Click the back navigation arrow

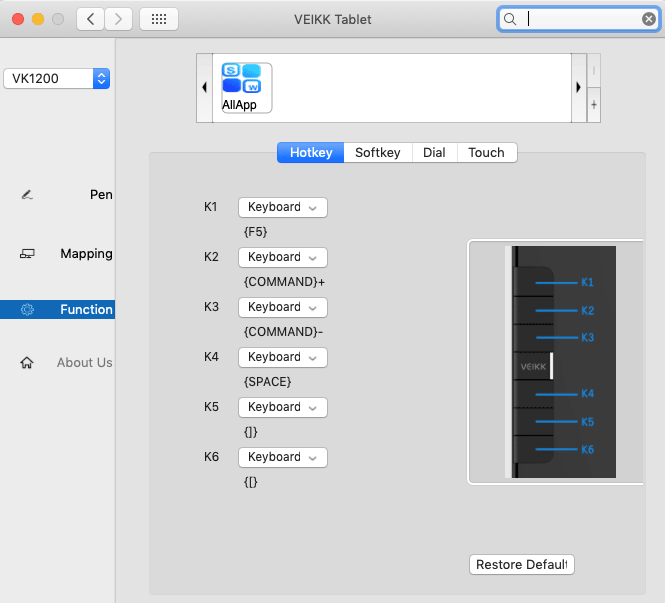point(90,19)
